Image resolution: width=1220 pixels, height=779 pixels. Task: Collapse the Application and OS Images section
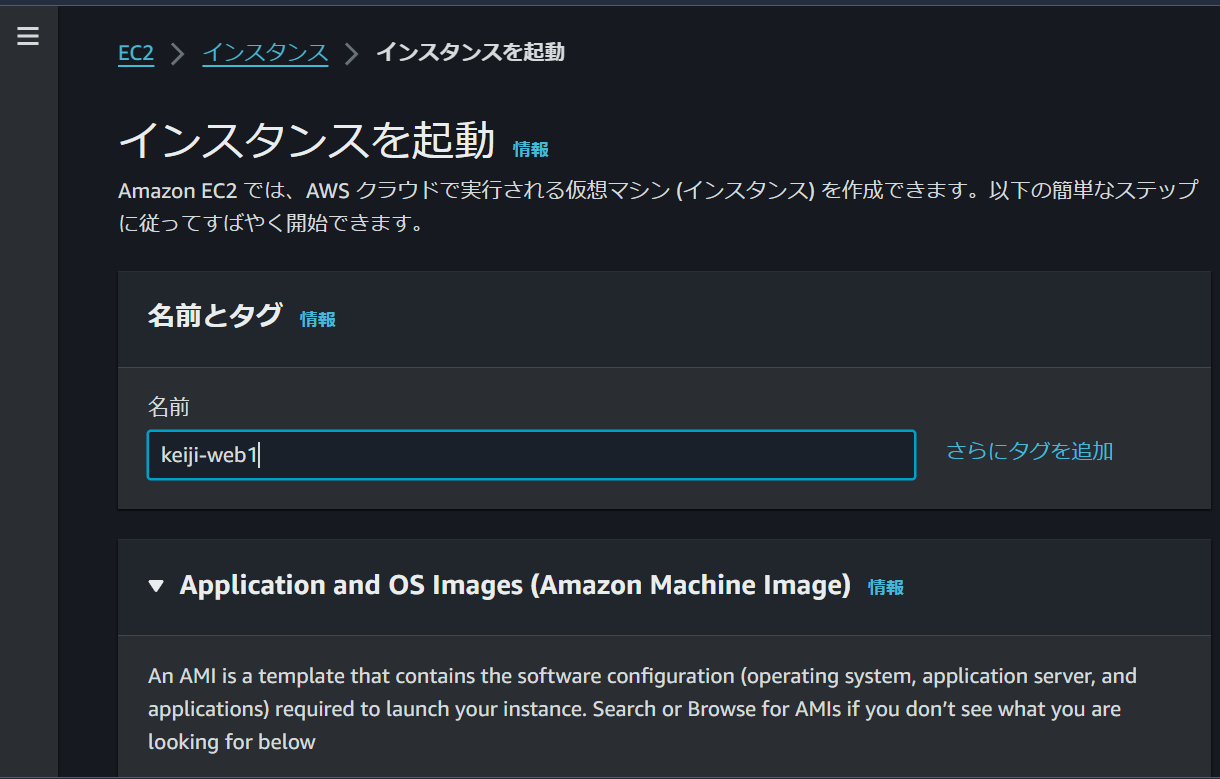click(x=156, y=586)
